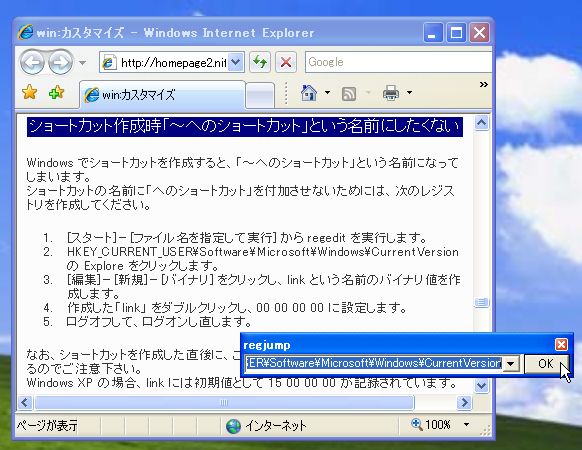The image size is (582, 450).
Task: Stop loading with the red X icon
Action: [x=285, y=62]
